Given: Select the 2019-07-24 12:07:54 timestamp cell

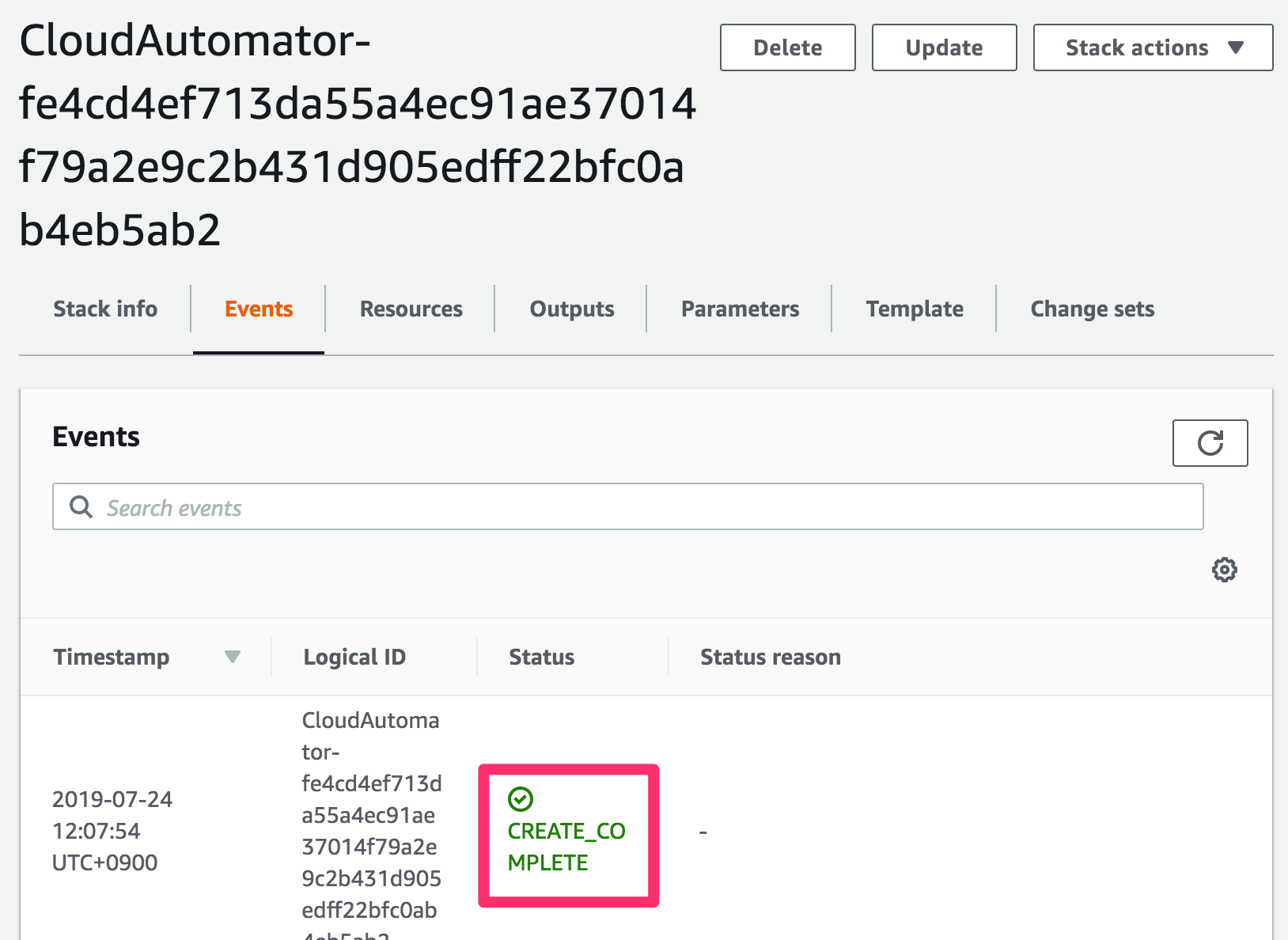Looking at the screenshot, I should click(x=112, y=831).
